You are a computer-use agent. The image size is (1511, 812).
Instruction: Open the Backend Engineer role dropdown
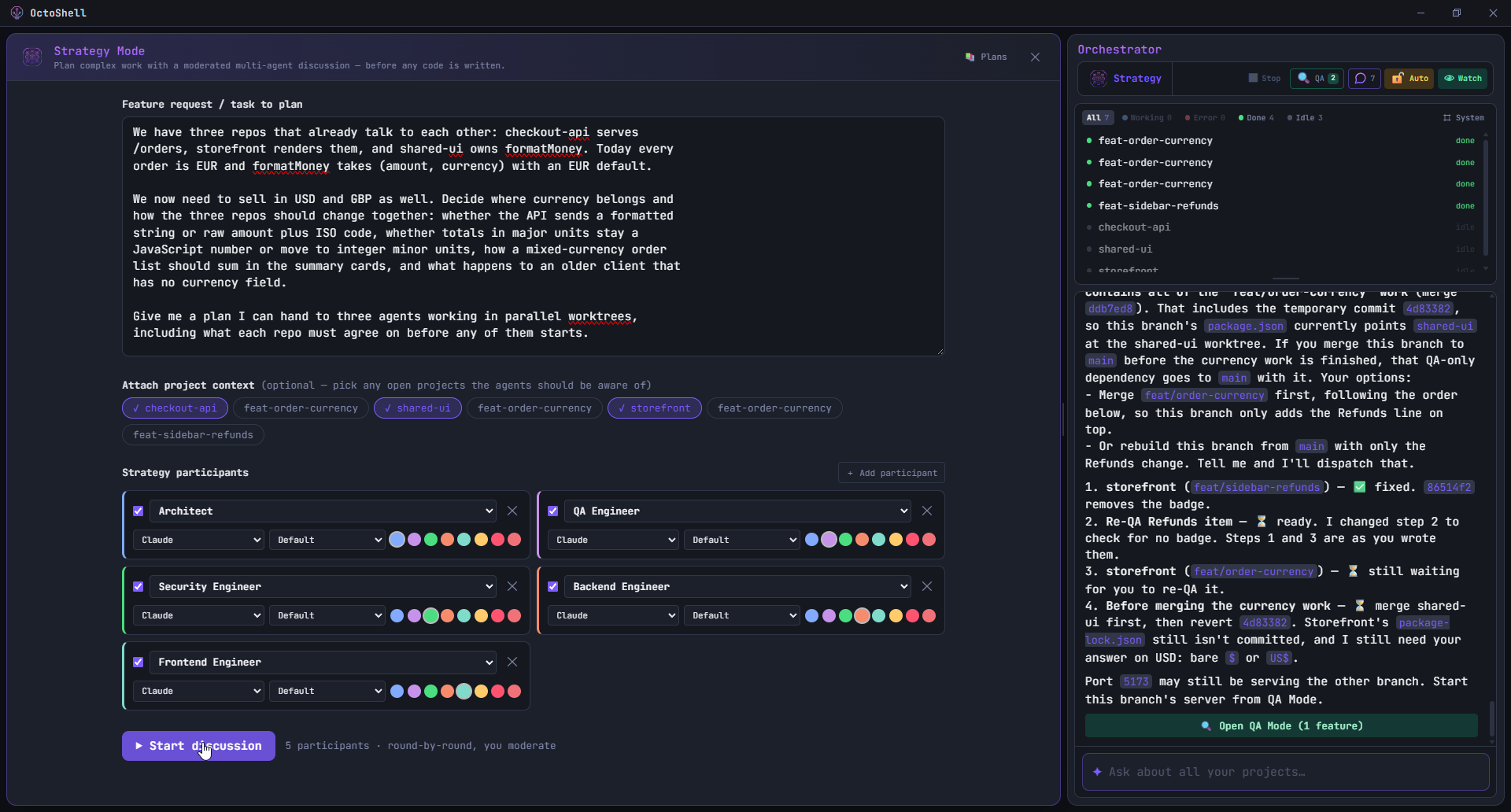click(737, 586)
